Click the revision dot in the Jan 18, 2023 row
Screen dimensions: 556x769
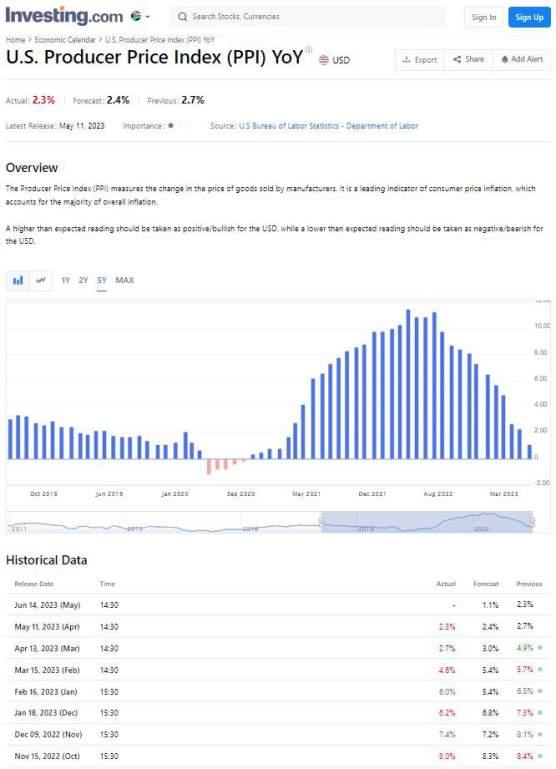(x=540, y=713)
